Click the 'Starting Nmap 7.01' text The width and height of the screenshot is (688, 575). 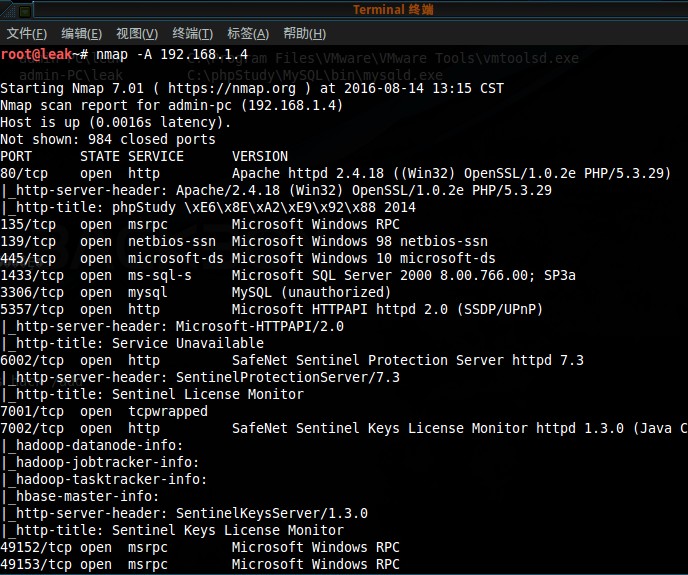(72, 88)
